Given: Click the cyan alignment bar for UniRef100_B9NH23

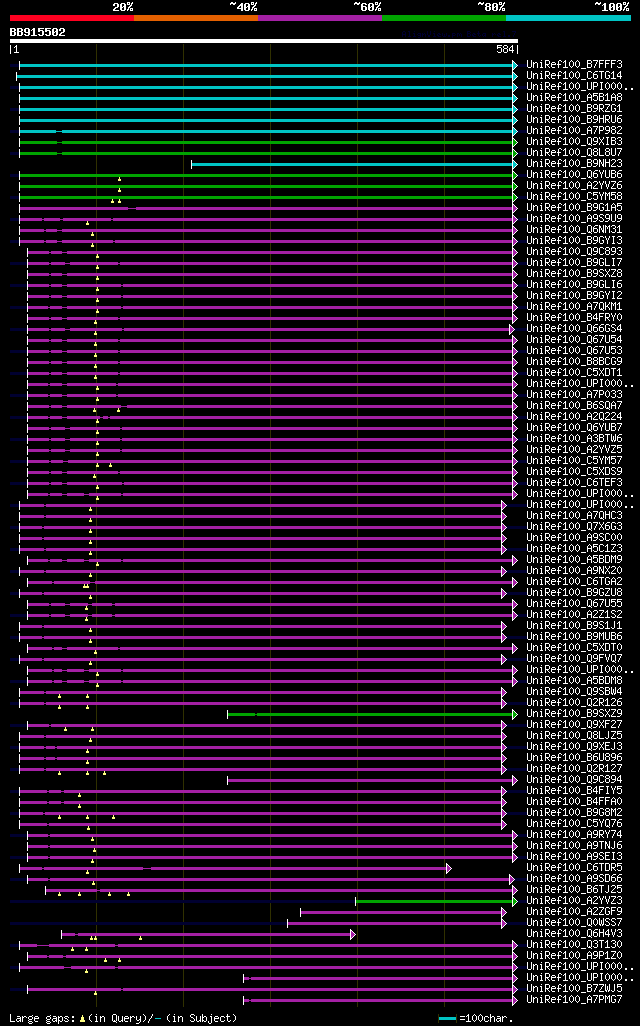Looking at the screenshot, I should click(354, 164).
